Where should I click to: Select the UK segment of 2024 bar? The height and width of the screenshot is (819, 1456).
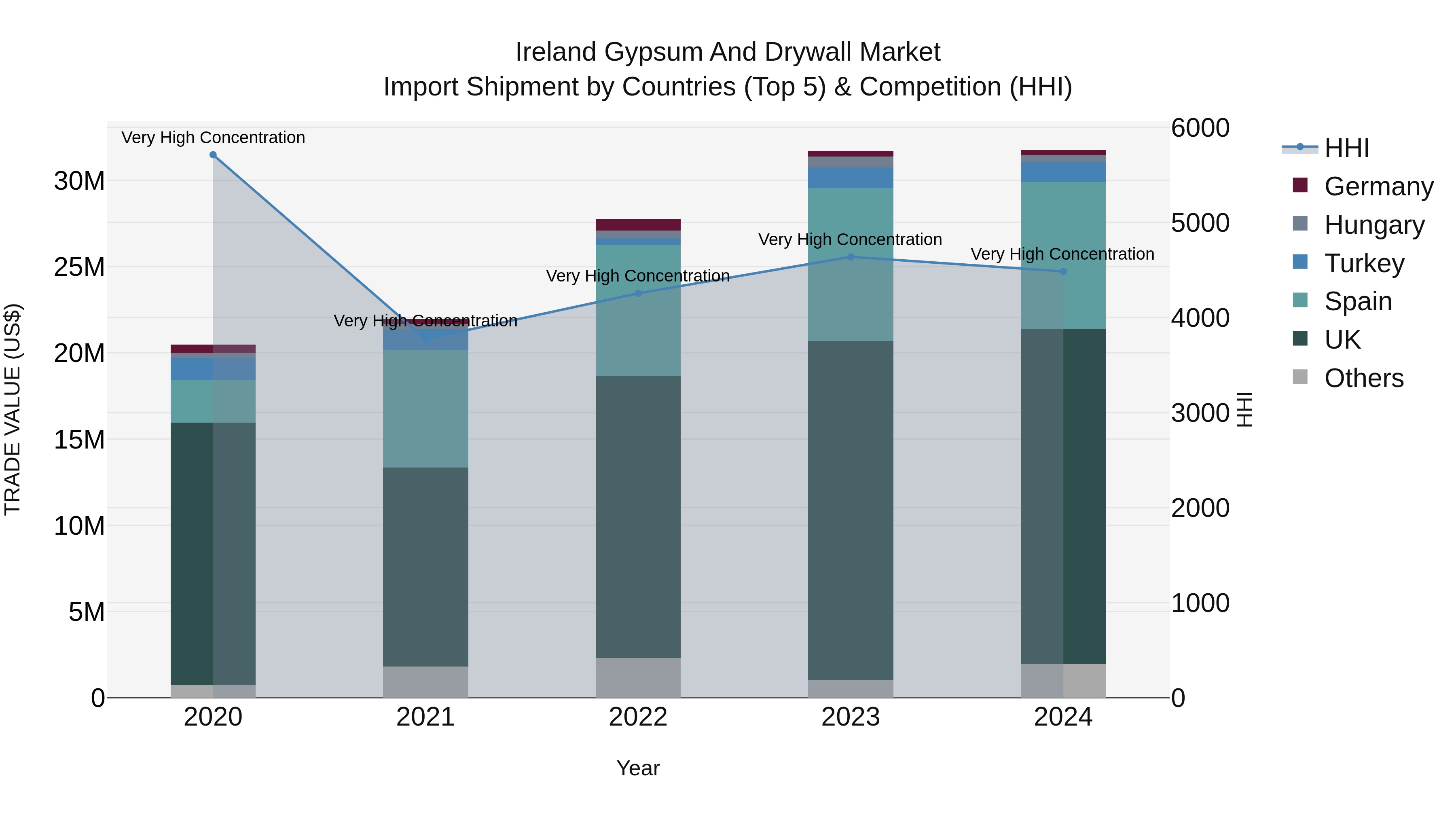coord(1063,496)
